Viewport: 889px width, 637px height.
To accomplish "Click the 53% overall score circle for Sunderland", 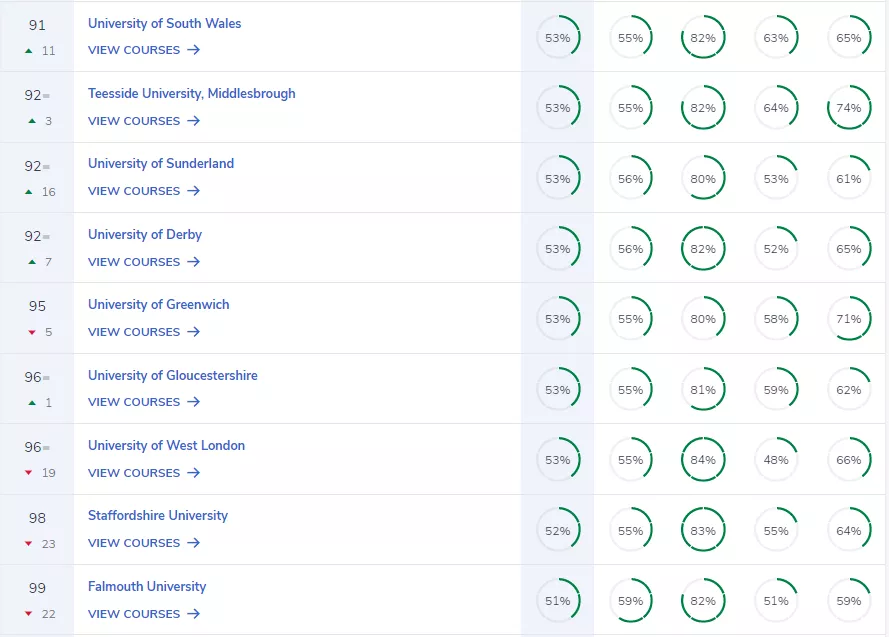I will (559, 178).
